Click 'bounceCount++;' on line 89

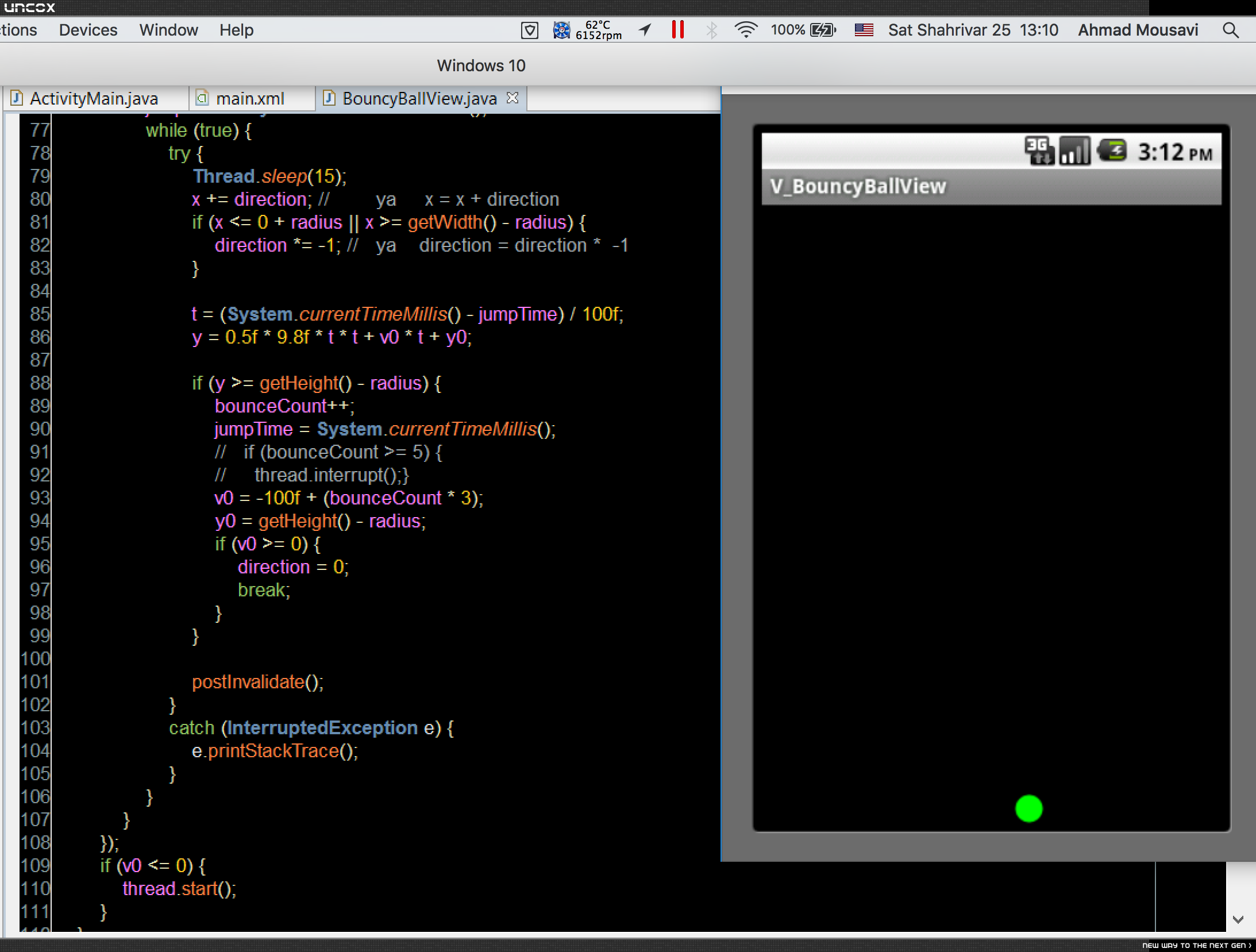pos(284,406)
